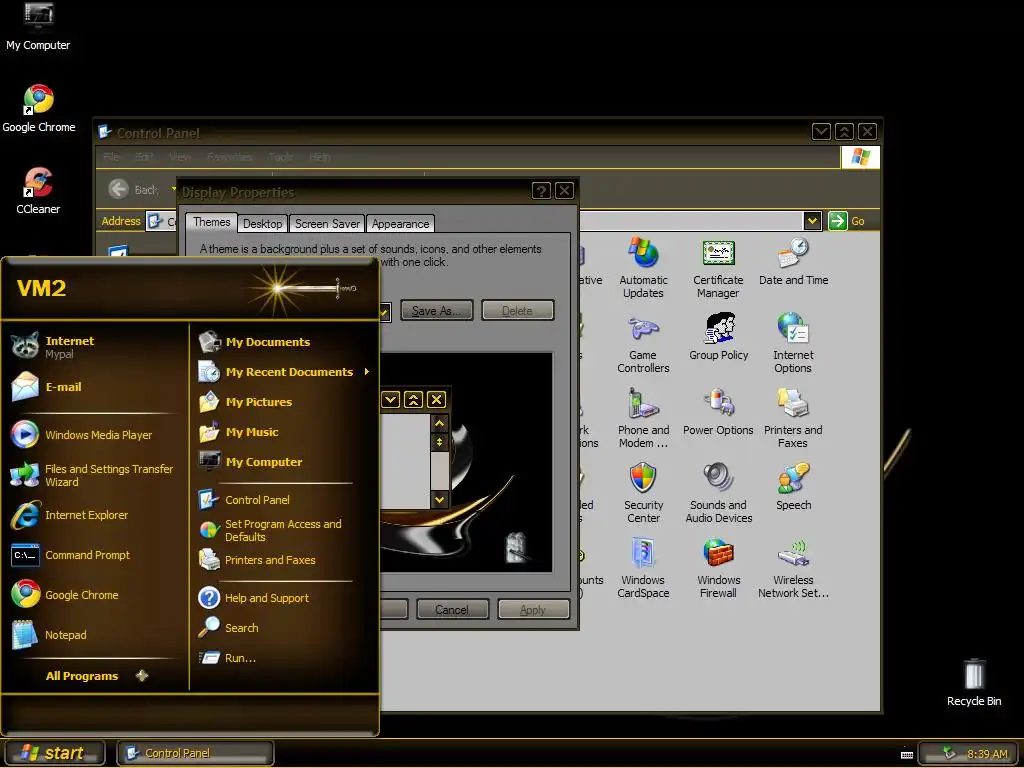The width and height of the screenshot is (1024, 768).
Task: Open Windows Firewall applet
Action: (x=718, y=569)
